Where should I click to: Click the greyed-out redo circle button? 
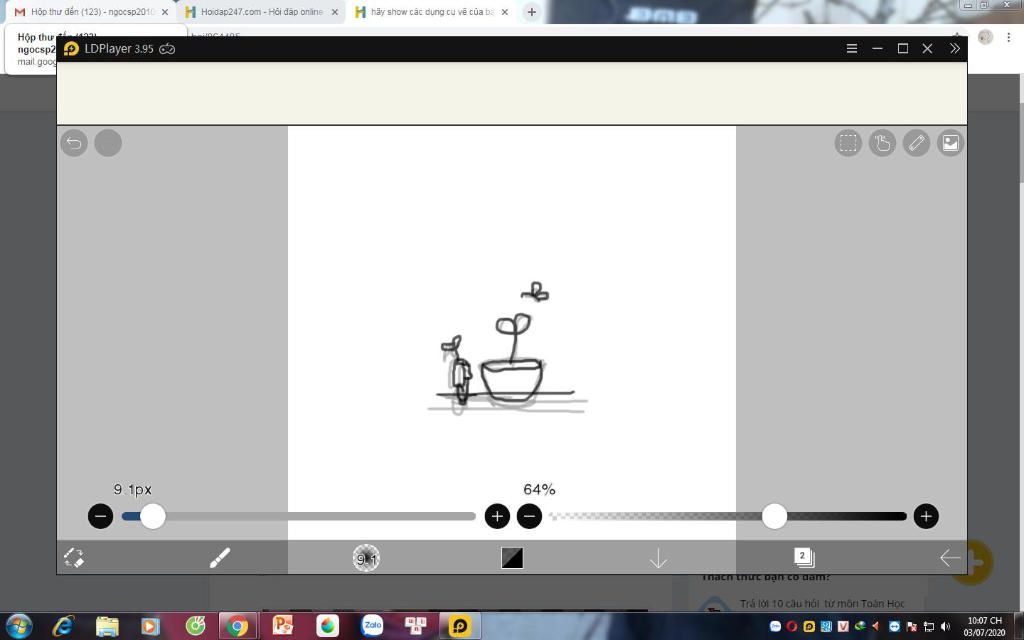[108, 143]
